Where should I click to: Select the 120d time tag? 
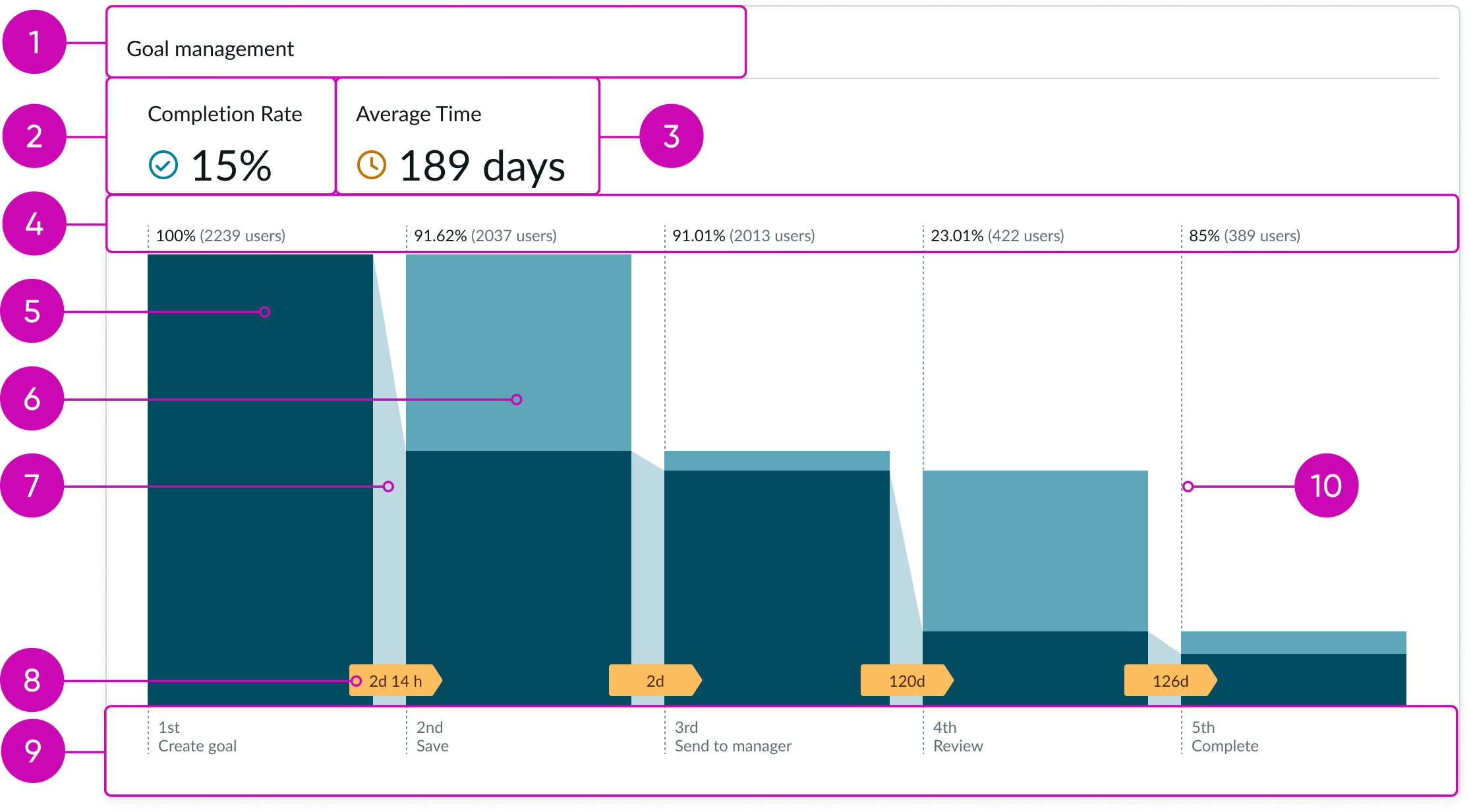(907, 681)
